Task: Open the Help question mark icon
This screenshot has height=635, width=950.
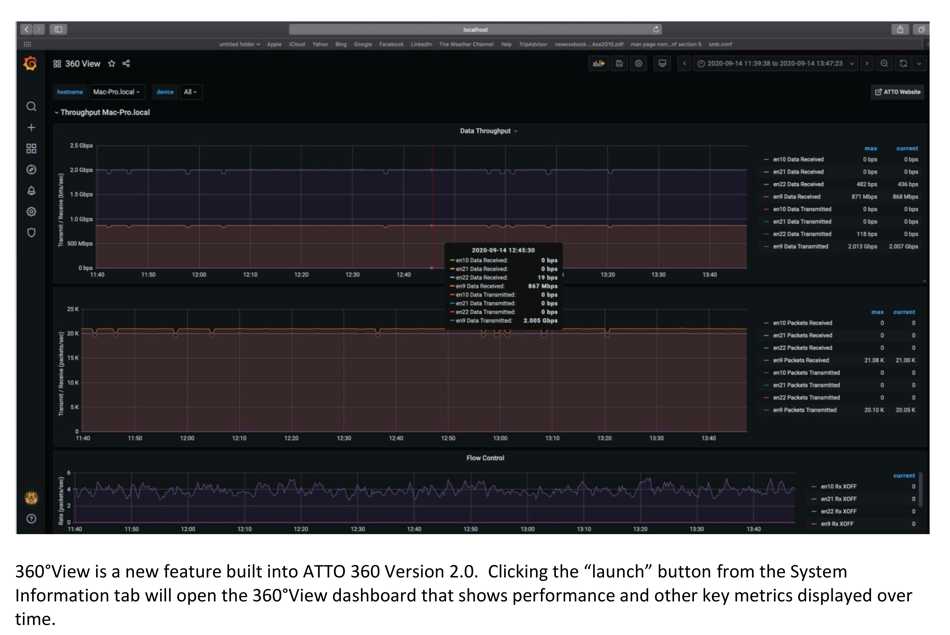Action: [32, 519]
